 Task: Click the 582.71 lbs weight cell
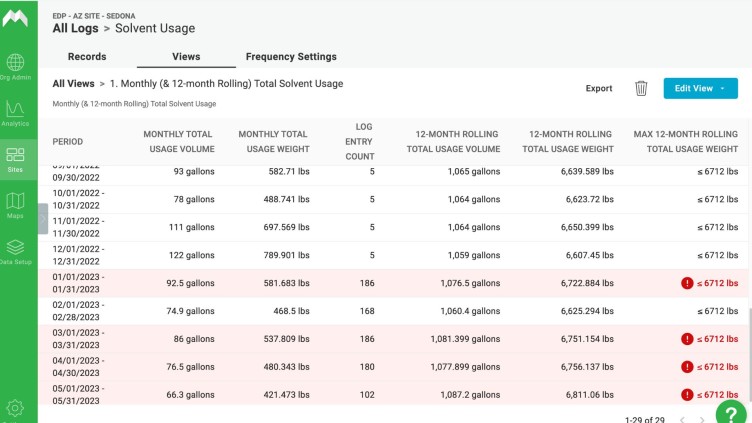pos(289,171)
